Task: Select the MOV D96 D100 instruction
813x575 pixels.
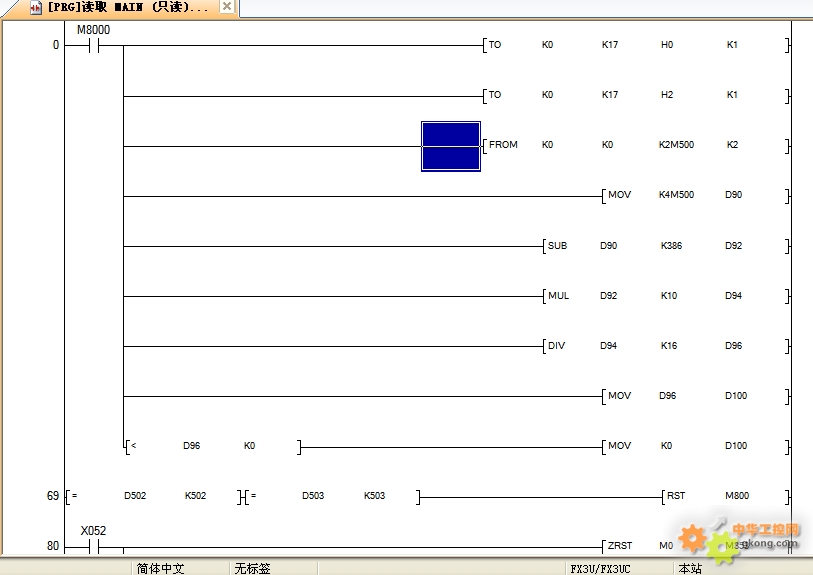Action: 696,396
